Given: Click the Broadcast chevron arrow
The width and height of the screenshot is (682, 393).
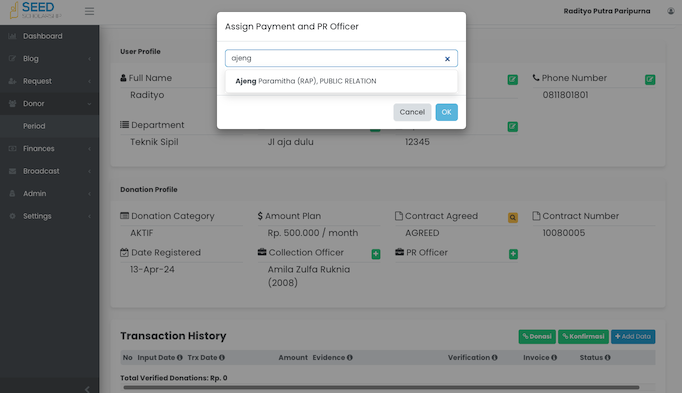Looking at the screenshot, I should pos(89,171).
